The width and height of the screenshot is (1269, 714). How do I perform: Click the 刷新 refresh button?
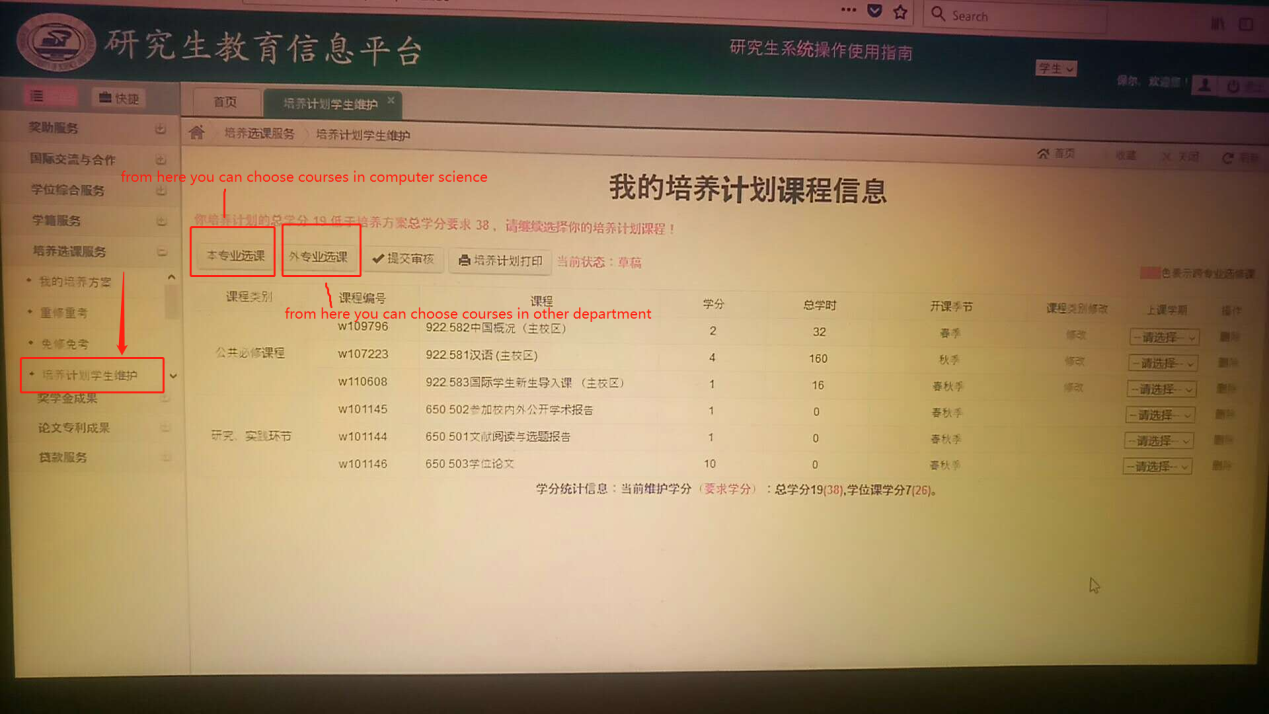click(x=1241, y=158)
